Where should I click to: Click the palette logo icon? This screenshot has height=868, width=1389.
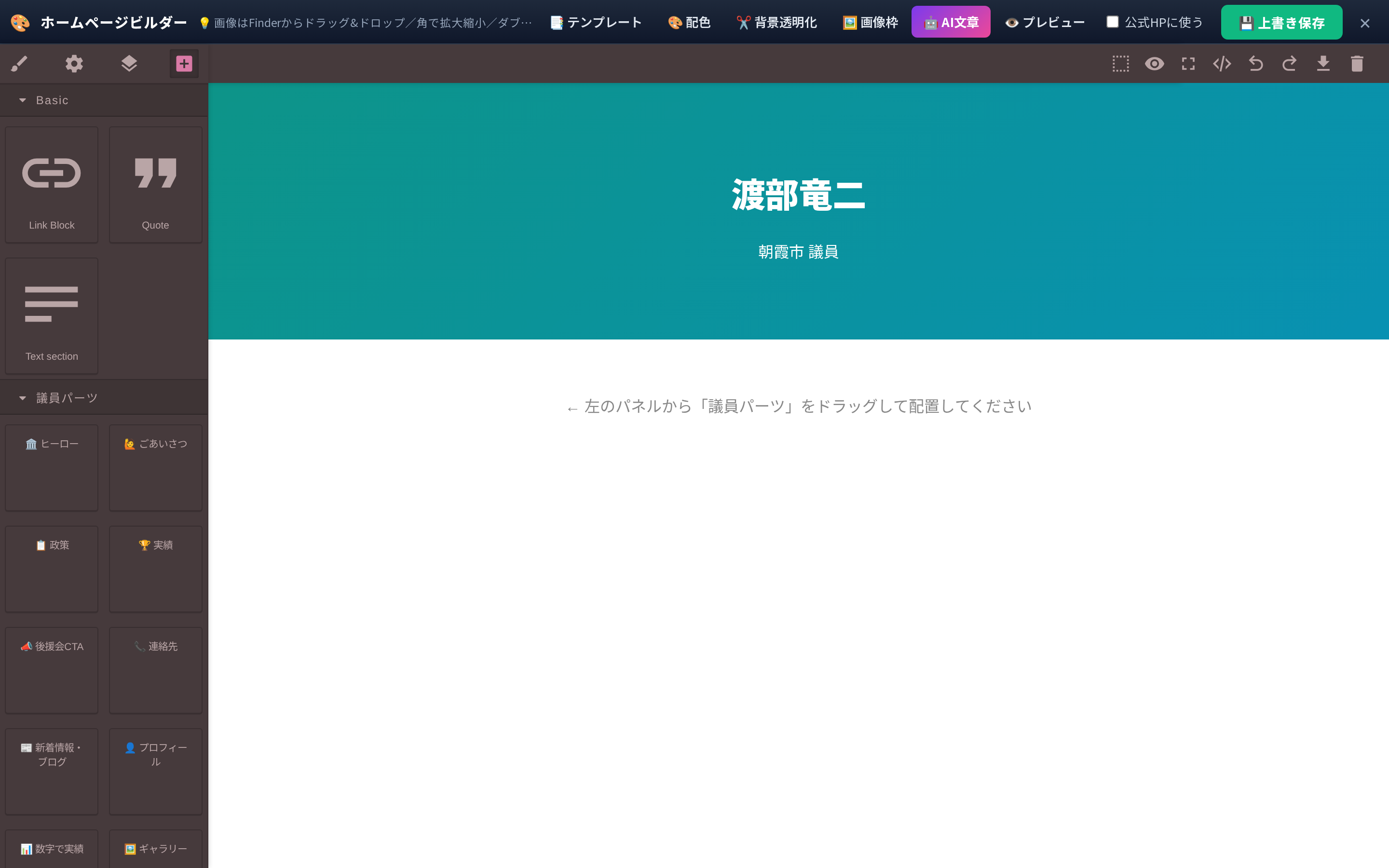(x=20, y=22)
